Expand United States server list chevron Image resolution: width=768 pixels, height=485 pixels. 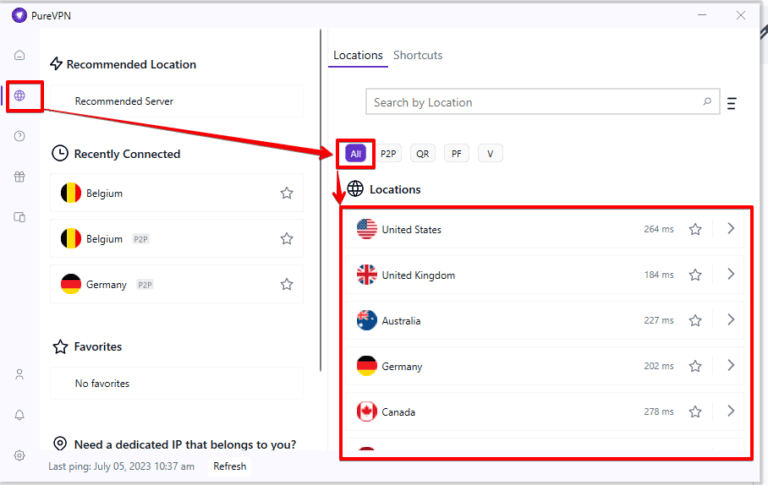pos(731,229)
